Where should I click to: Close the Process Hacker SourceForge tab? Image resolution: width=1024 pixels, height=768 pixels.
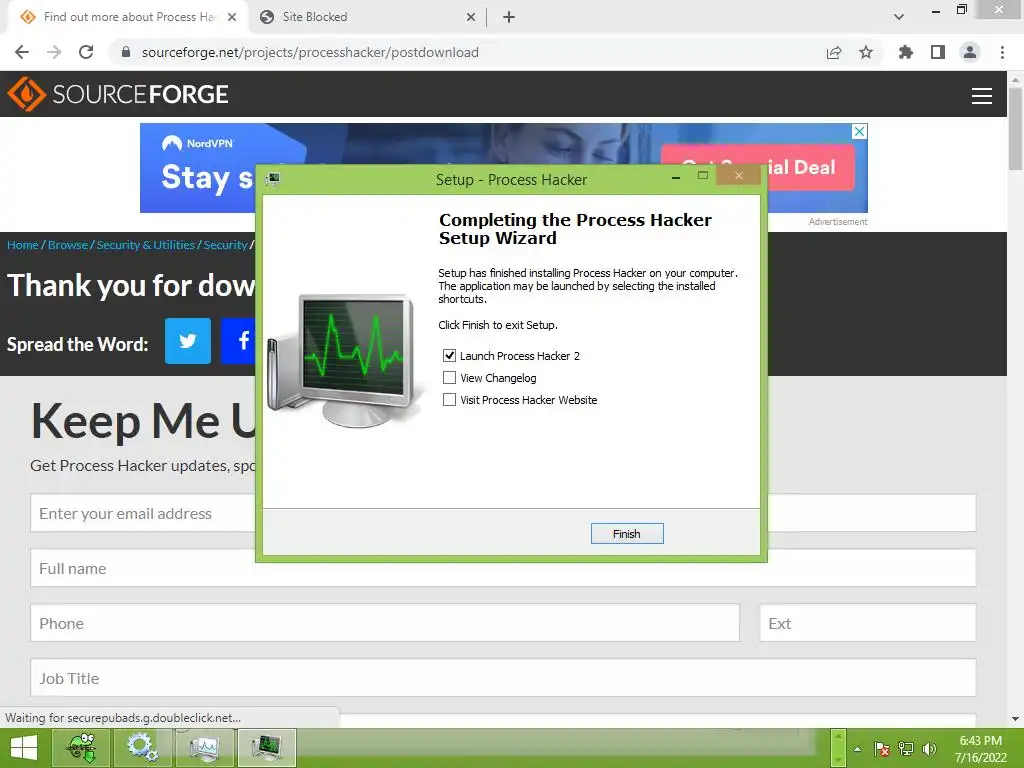tap(232, 17)
